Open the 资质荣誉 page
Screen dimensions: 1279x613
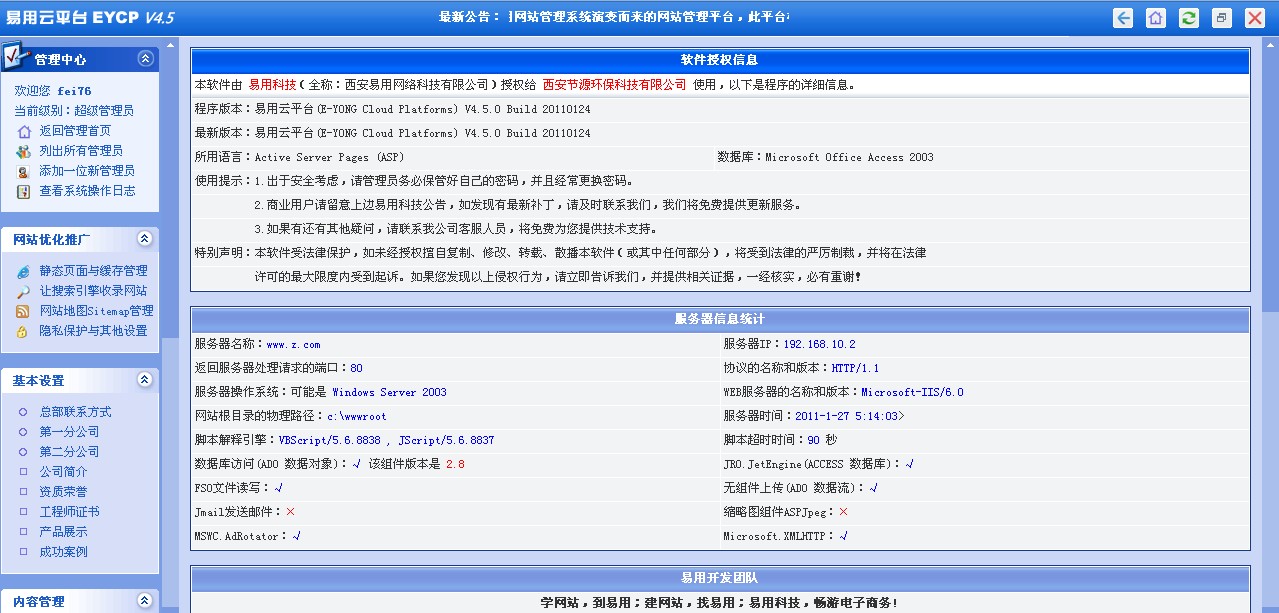tap(63, 492)
